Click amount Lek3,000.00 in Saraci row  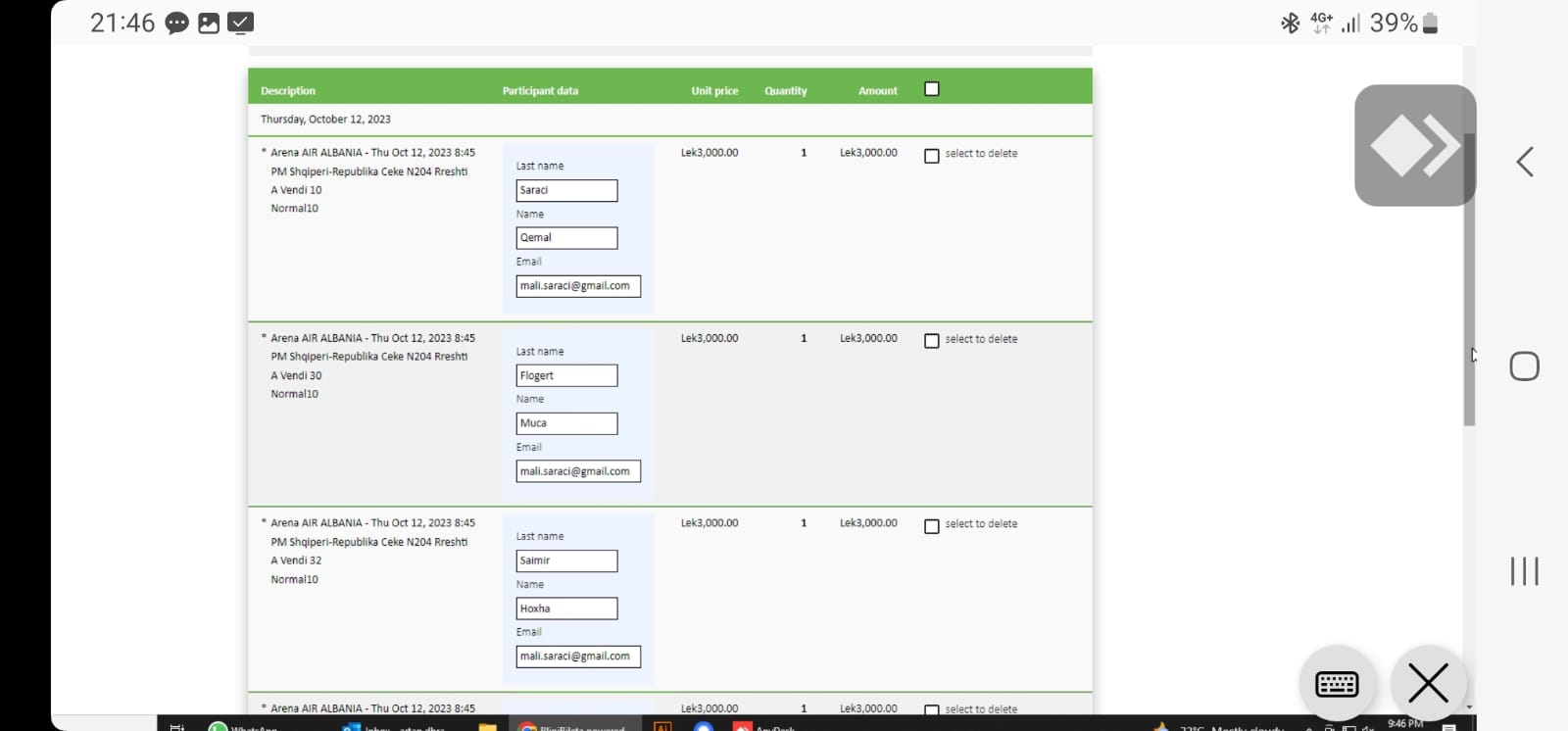(868, 153)
